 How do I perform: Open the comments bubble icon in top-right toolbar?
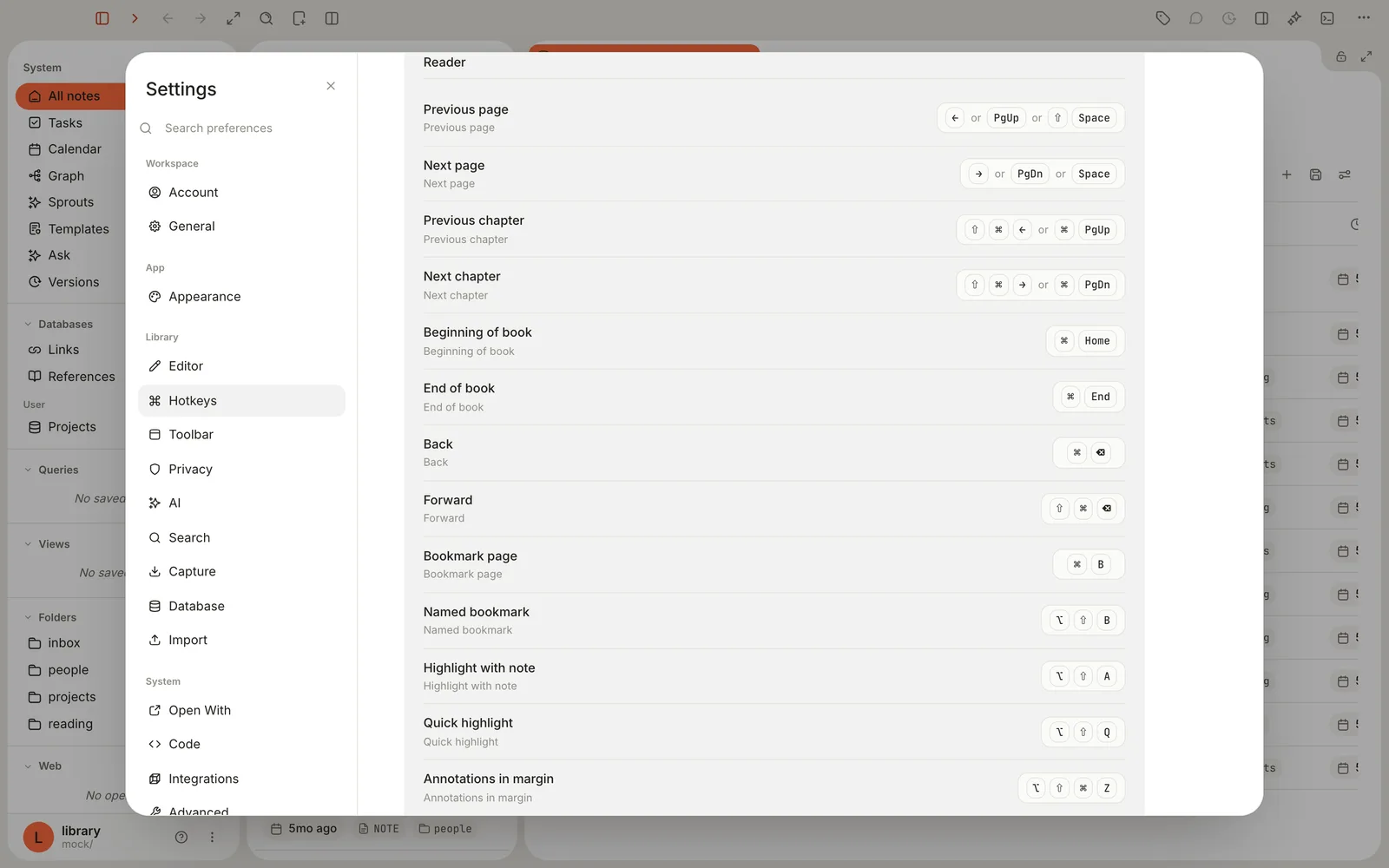[1196, 18]
